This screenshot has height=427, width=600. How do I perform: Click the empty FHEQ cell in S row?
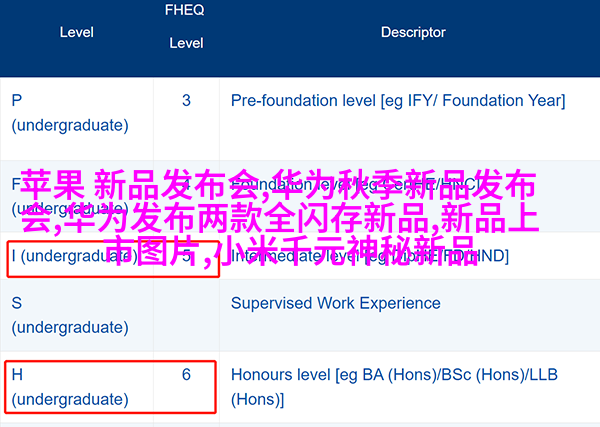click(x=186, y=315)
